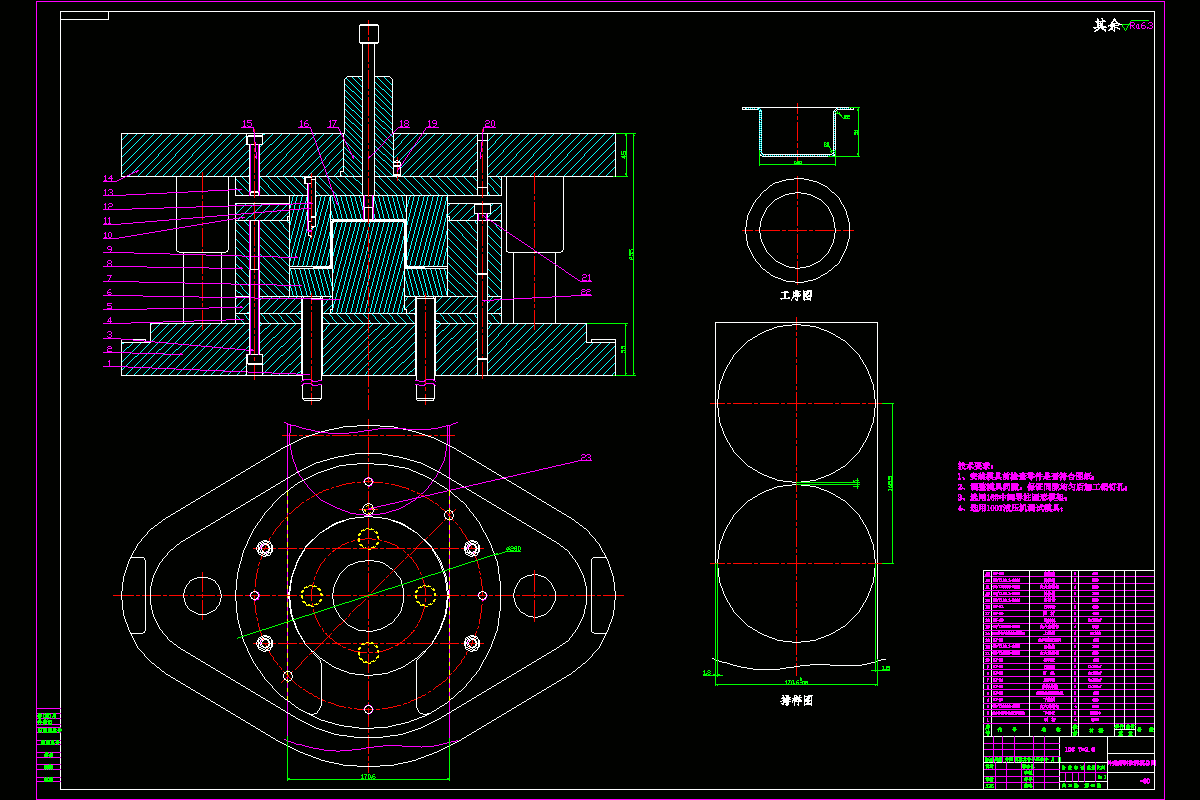1200x800 pixels.
Task: Click the 排样图 drawing label
Action: [796, 701]
